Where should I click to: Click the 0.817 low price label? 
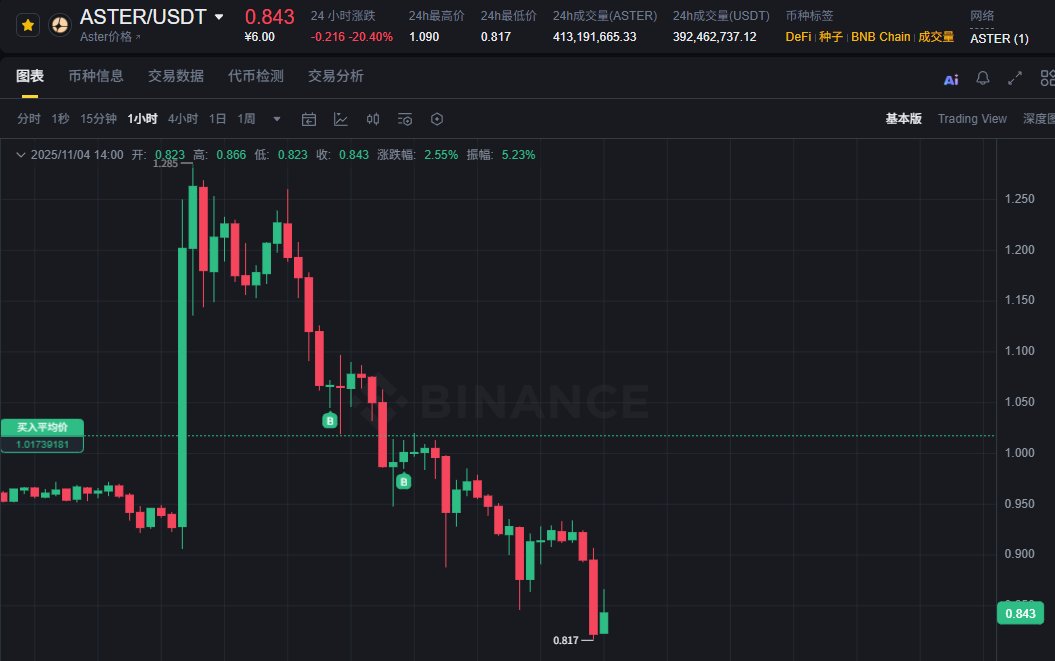pos(566,640)
